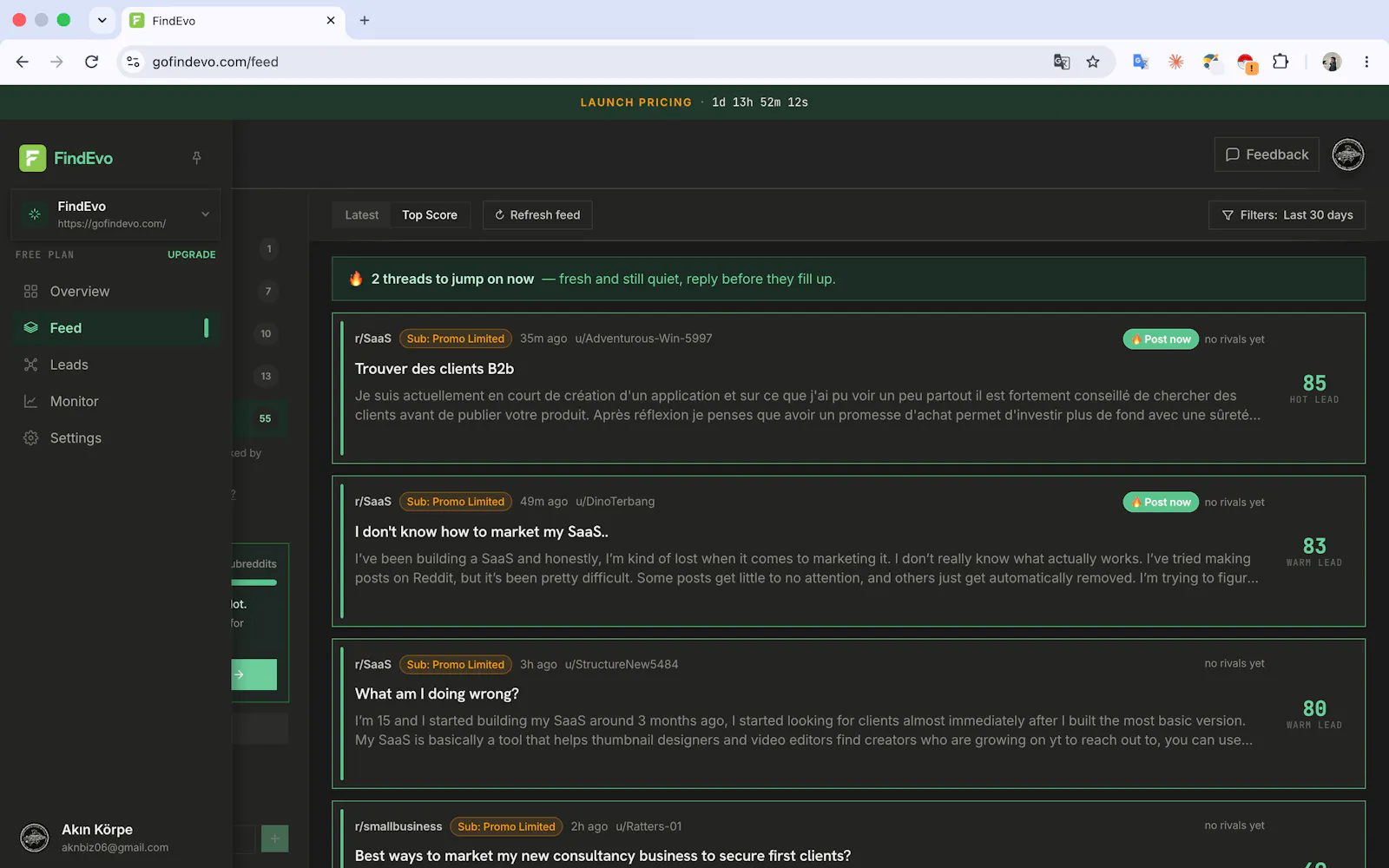Click the translate page icon in address bar
1389x868 pixels.
click(x=1062, y=62)
